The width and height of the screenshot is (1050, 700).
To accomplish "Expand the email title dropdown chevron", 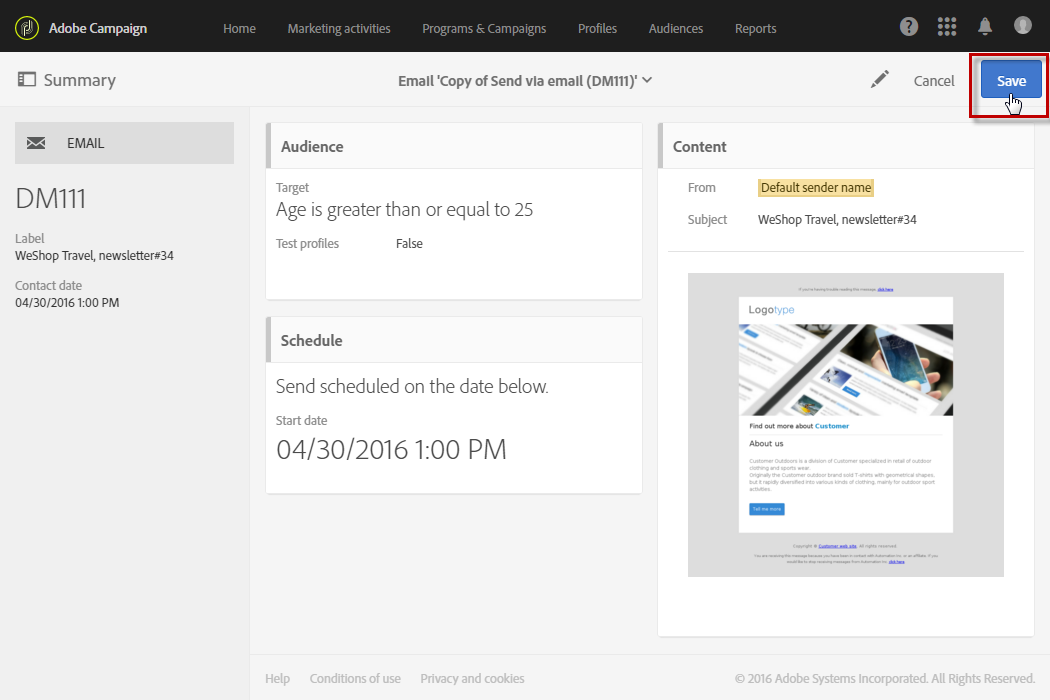I will coord(647,80).
